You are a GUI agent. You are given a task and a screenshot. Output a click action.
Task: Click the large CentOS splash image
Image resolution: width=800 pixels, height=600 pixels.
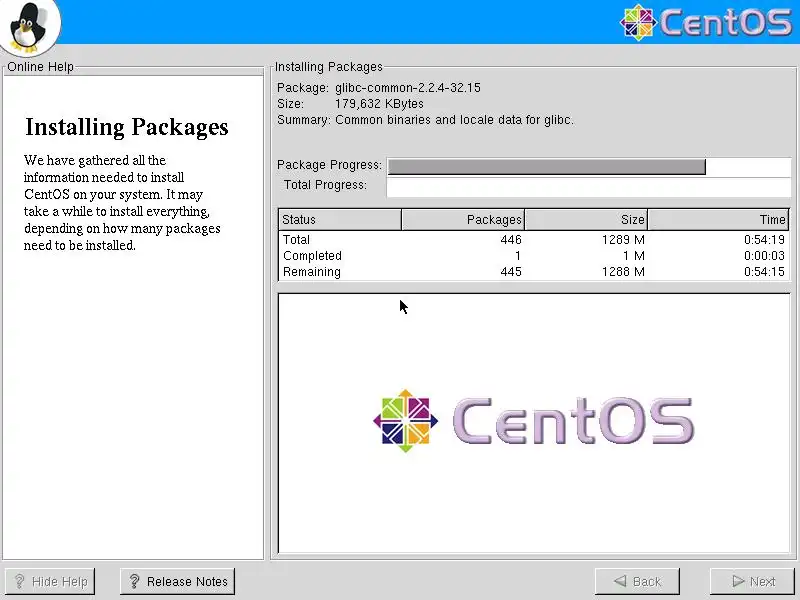click(x=533, y=421)
